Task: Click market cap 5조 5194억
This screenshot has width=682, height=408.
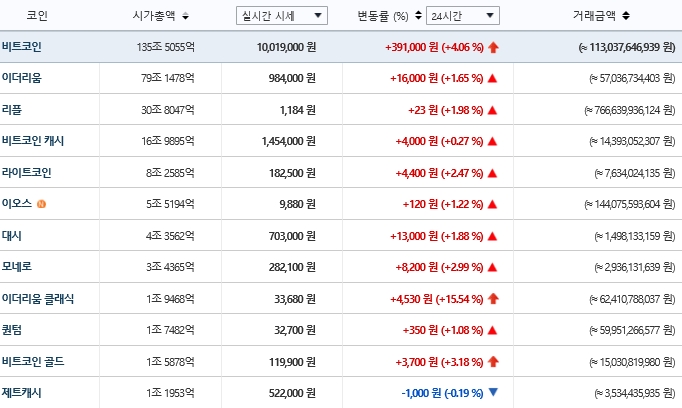Action: [x=170, y=204]
